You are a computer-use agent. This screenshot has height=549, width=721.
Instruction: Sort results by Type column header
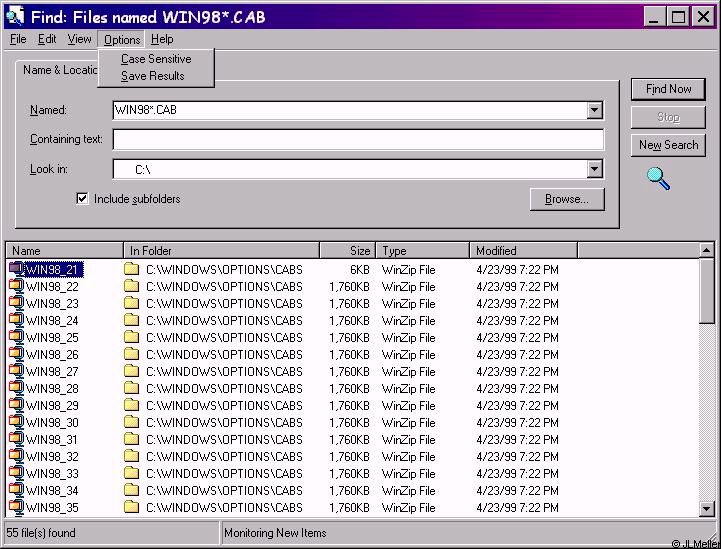pyautogui.click(x=423, y=251)
